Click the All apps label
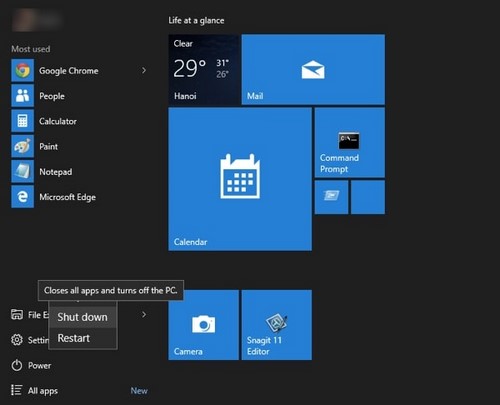The height and width of the screenshot is (405, 500). (x=43, y=391)
